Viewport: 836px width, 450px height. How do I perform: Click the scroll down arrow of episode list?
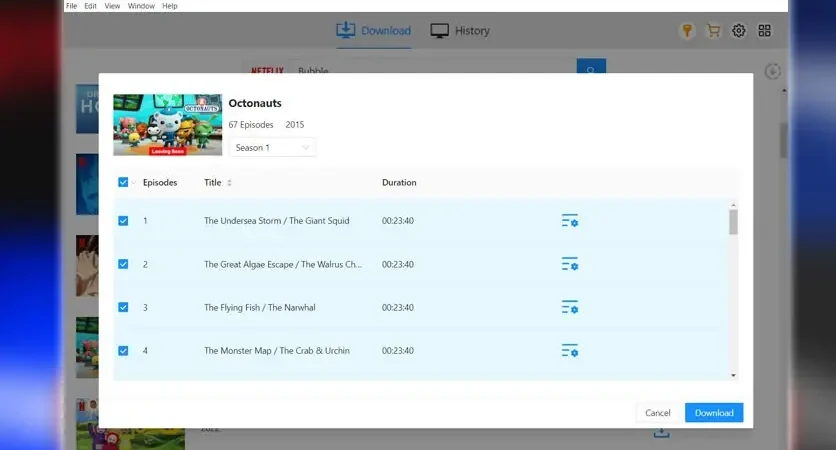pyautogui.click(x=734, y=375)
